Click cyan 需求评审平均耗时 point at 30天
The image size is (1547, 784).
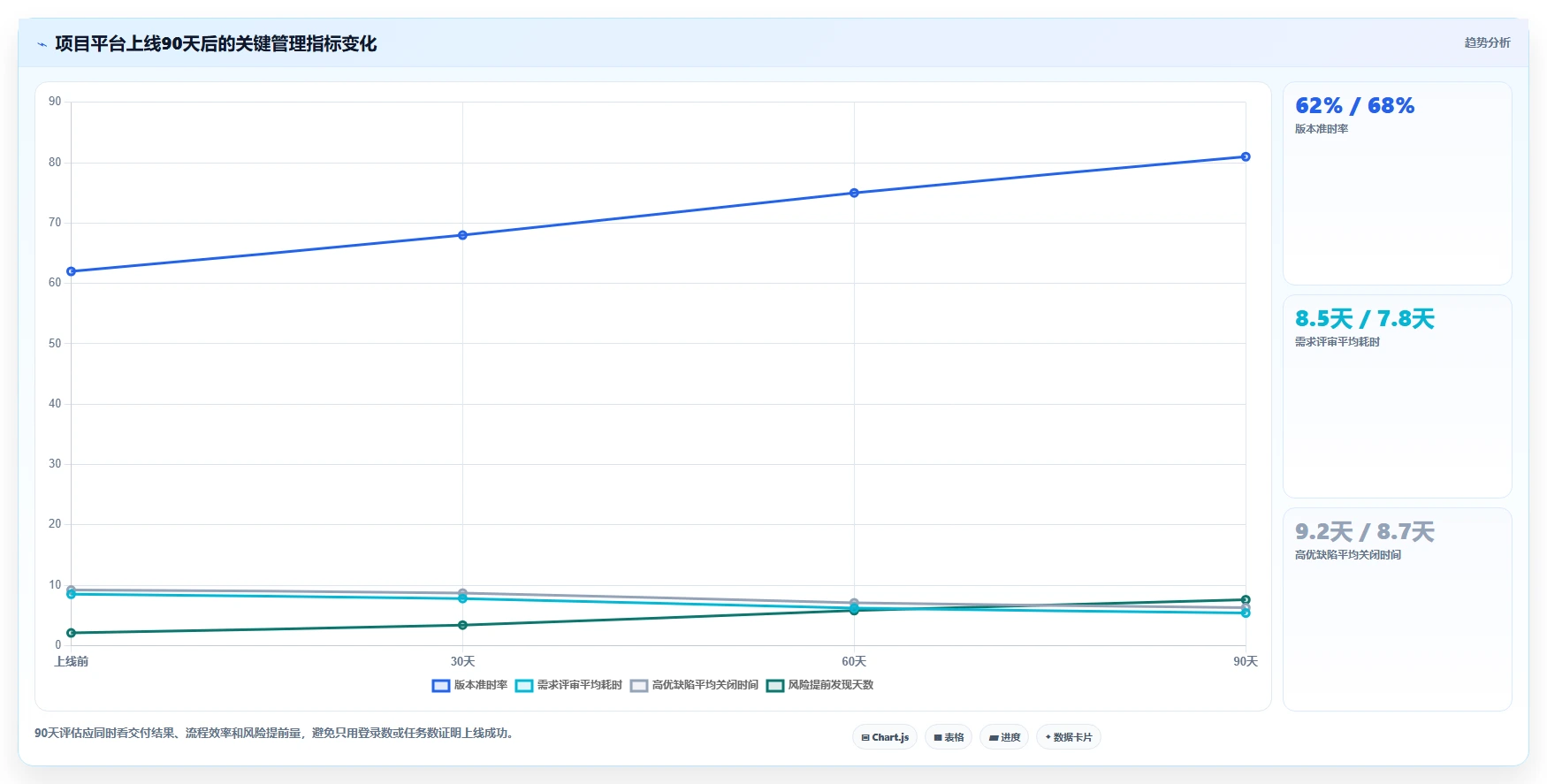462,599
